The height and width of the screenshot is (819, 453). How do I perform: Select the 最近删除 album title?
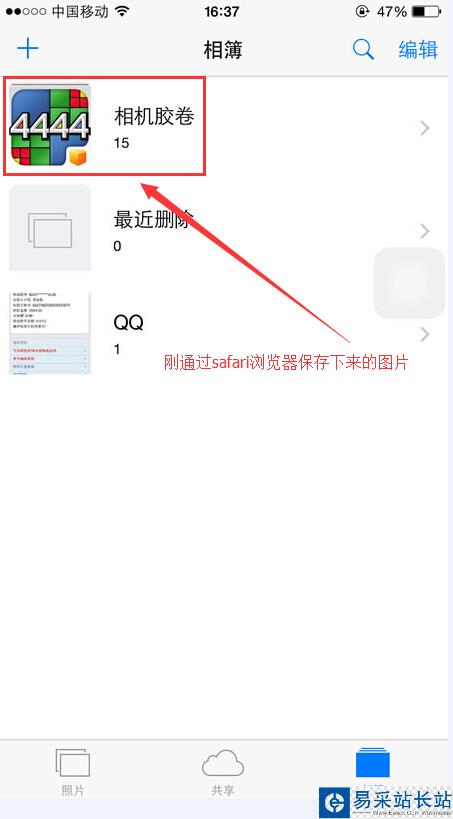(x=154, y=219)
